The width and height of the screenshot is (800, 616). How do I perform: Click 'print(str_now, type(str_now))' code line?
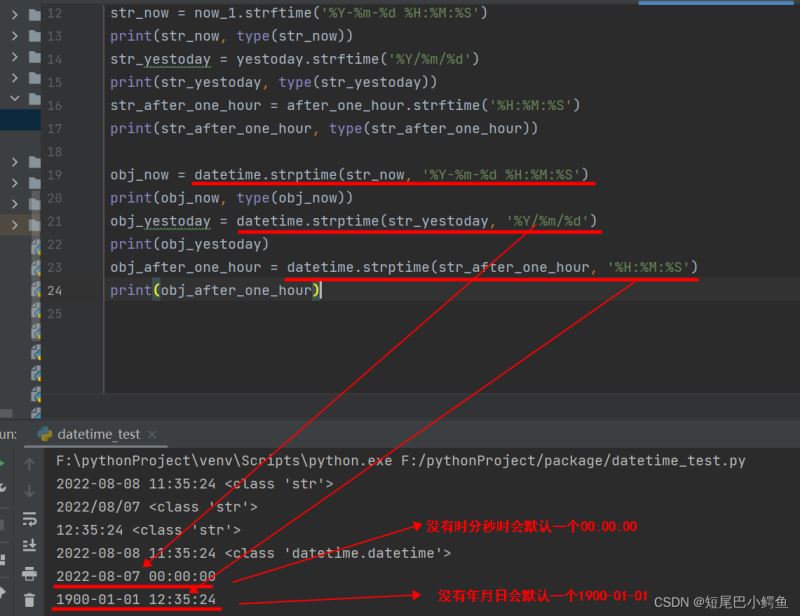coord(231,36)
